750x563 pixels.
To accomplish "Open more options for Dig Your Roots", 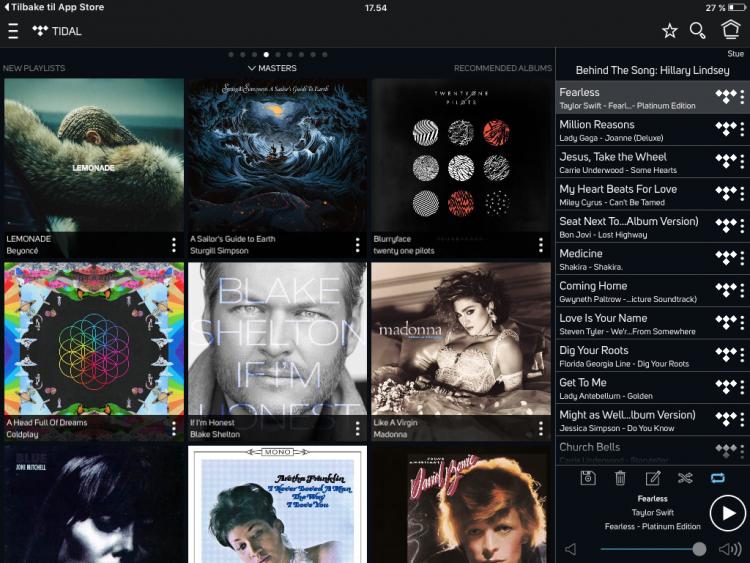I will pos(742,355).
